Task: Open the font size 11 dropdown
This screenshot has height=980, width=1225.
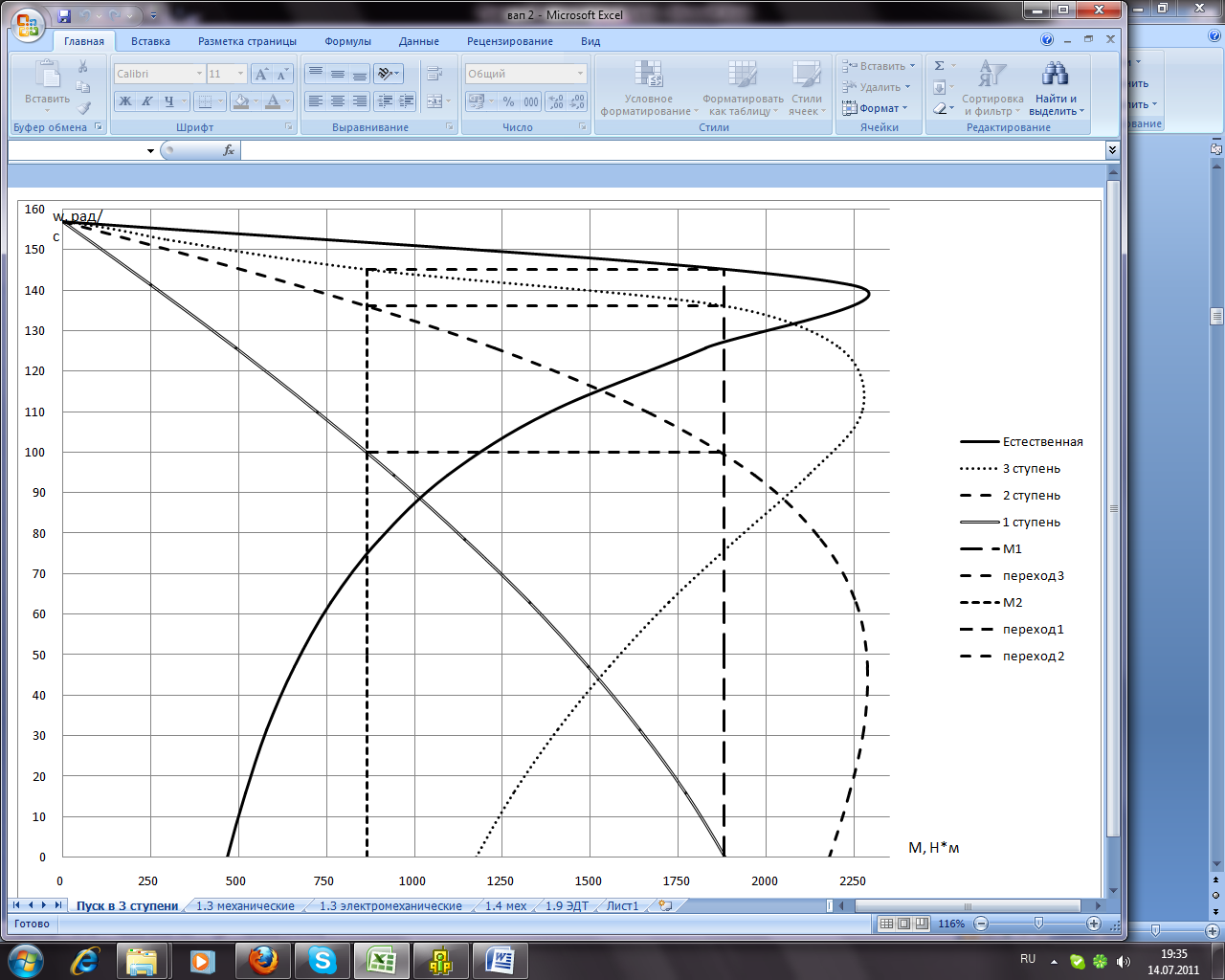Action: pyautogui.click(x=240, y=74)
